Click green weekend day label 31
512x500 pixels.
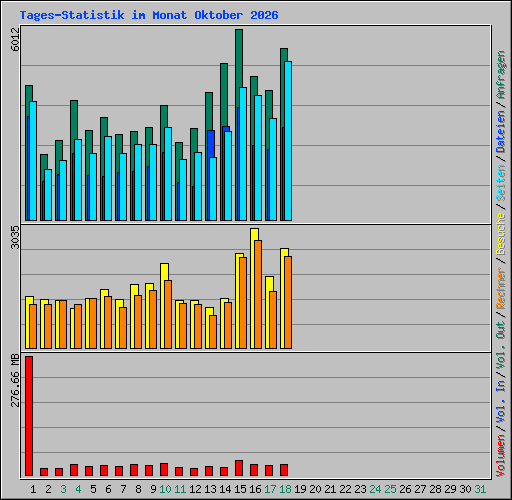[480, 489]
